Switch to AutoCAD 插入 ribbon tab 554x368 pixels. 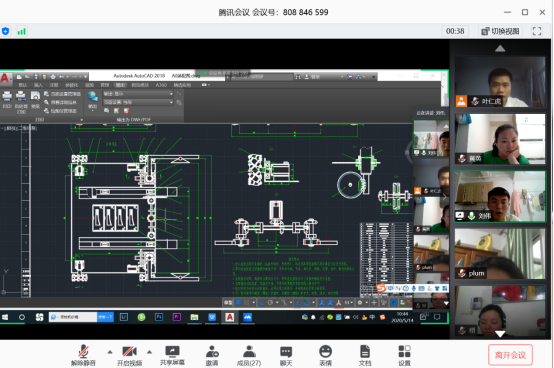point(38,85)
